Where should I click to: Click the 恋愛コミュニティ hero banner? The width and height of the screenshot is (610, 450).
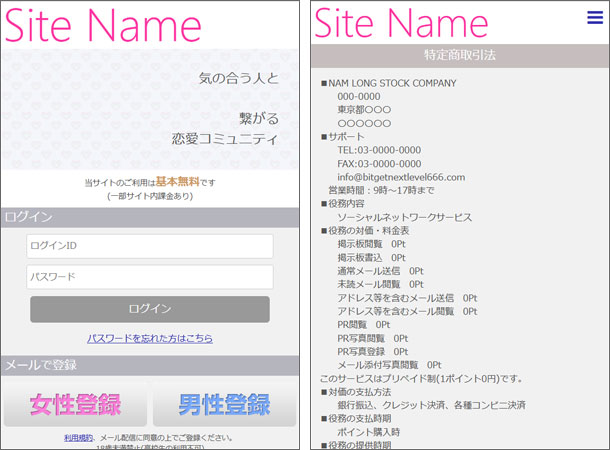pos(150,108)
